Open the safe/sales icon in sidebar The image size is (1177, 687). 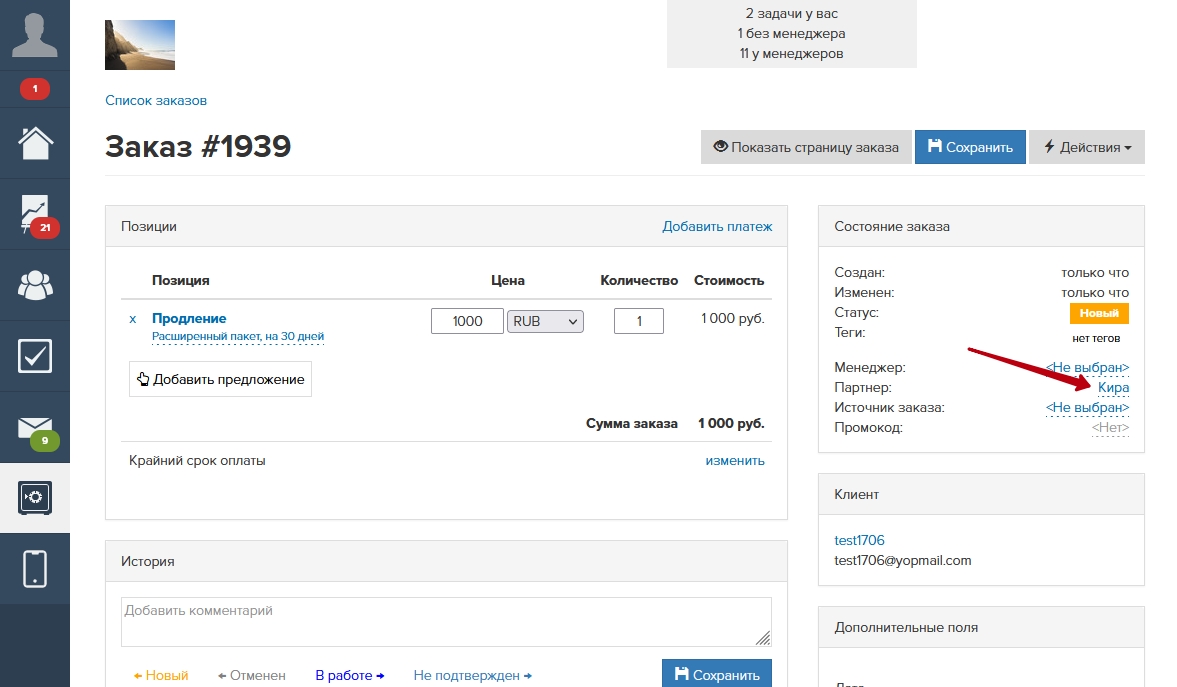tap(35, 497)
